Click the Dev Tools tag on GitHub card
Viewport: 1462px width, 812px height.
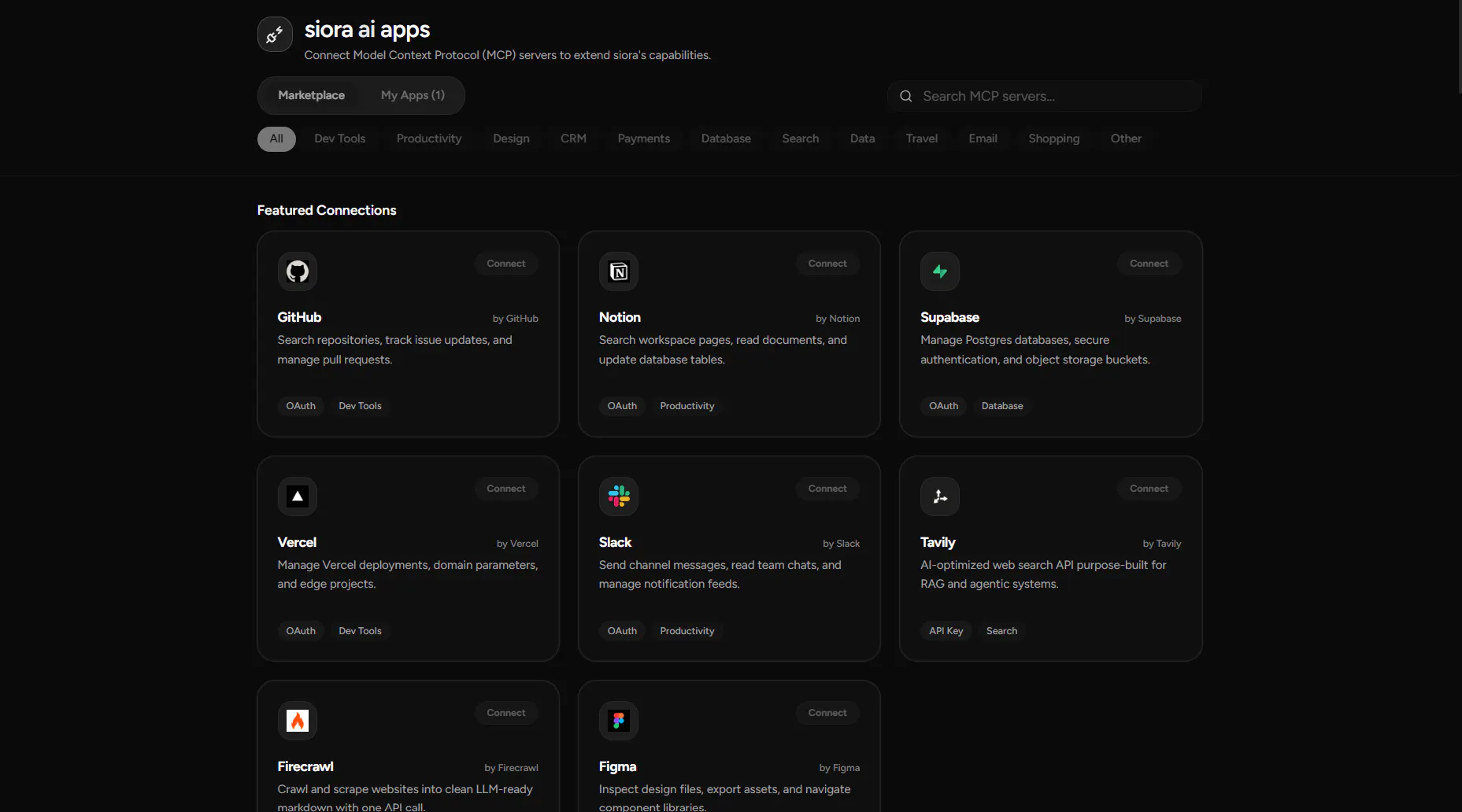tap(360, 406)
